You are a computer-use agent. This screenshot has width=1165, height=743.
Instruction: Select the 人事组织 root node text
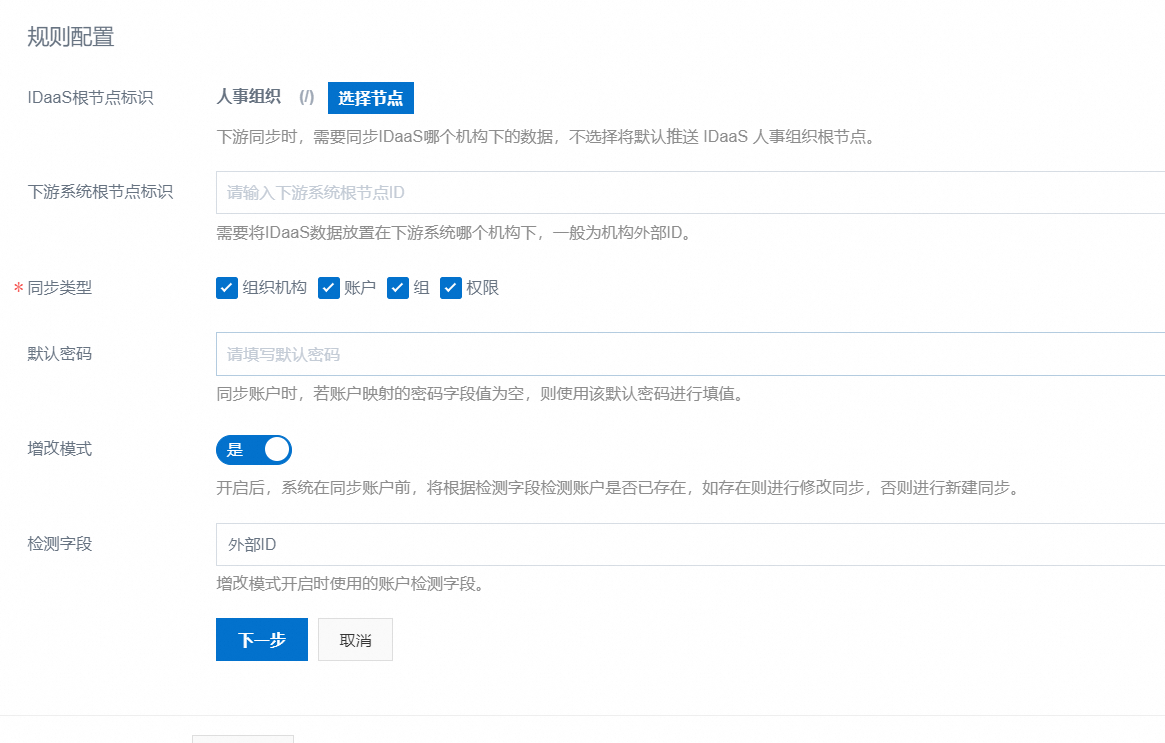(248, 97)
